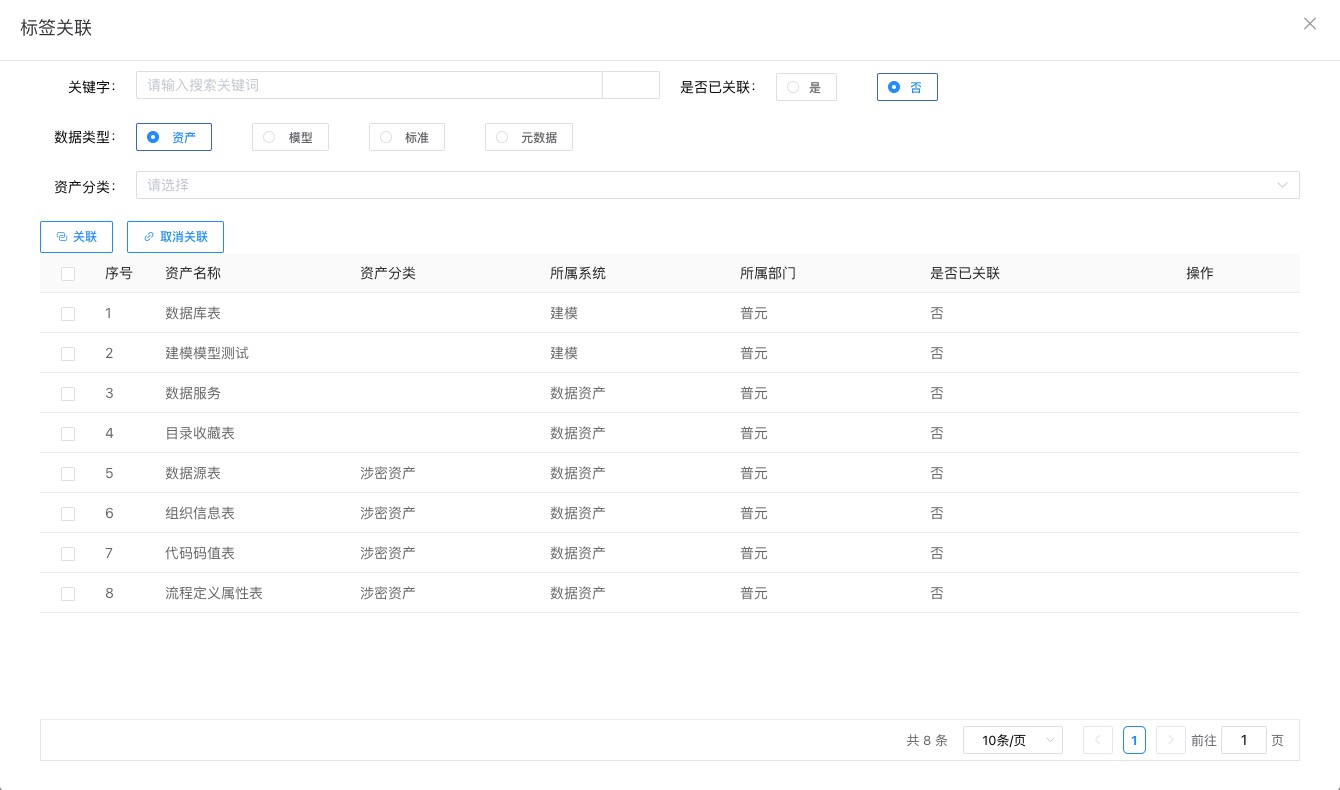Click 数据资产 in the 数据服务 row
The width and height of the screenshot is (1340, 790).
(x=578, y=393)
